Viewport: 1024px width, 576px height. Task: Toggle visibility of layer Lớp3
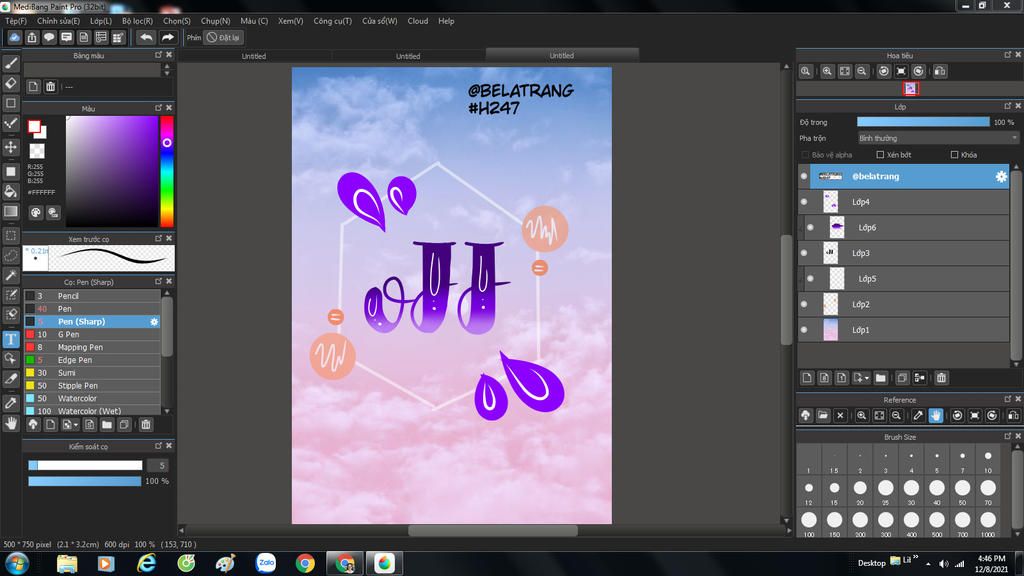[804, 253]
